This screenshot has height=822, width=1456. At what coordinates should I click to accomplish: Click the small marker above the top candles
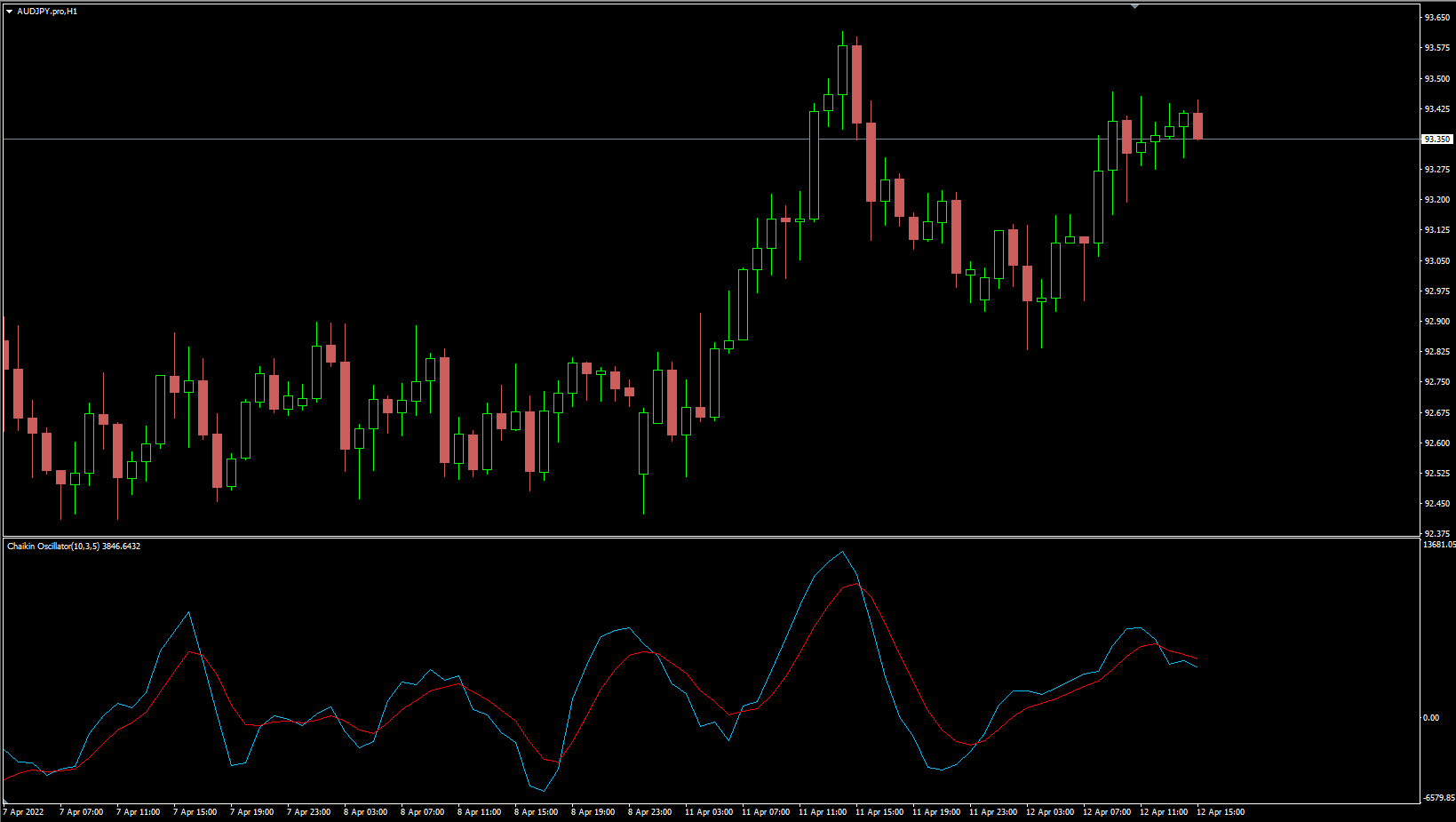(x=1134, y=5)
